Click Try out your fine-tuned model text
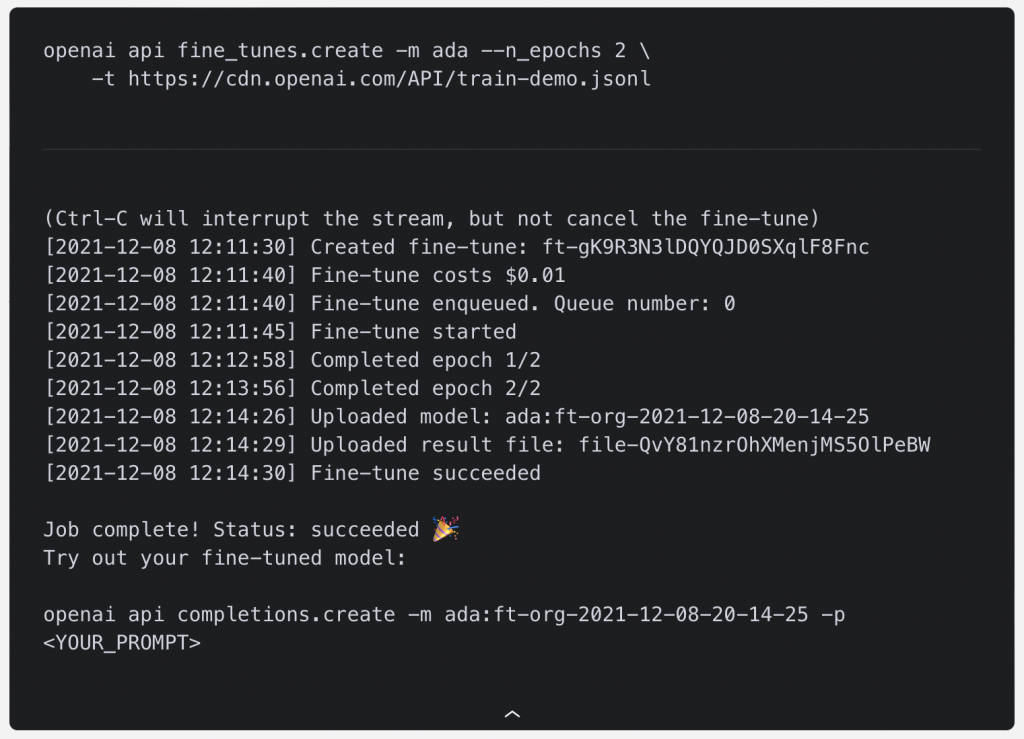Viewport: 1024px width, 739px height. 225,558
